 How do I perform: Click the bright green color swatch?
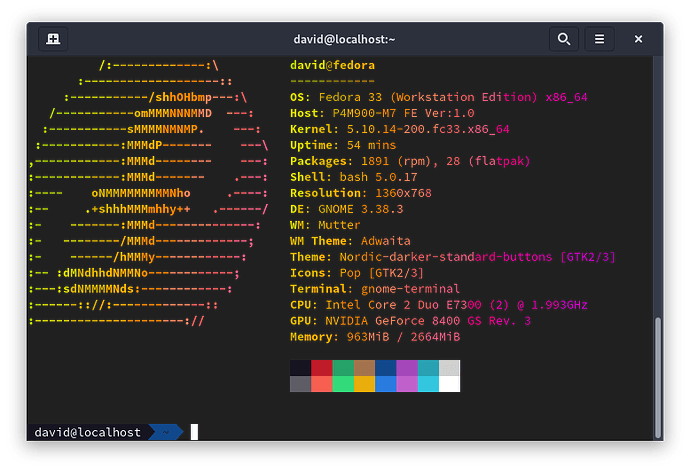(x=343, y=384)
